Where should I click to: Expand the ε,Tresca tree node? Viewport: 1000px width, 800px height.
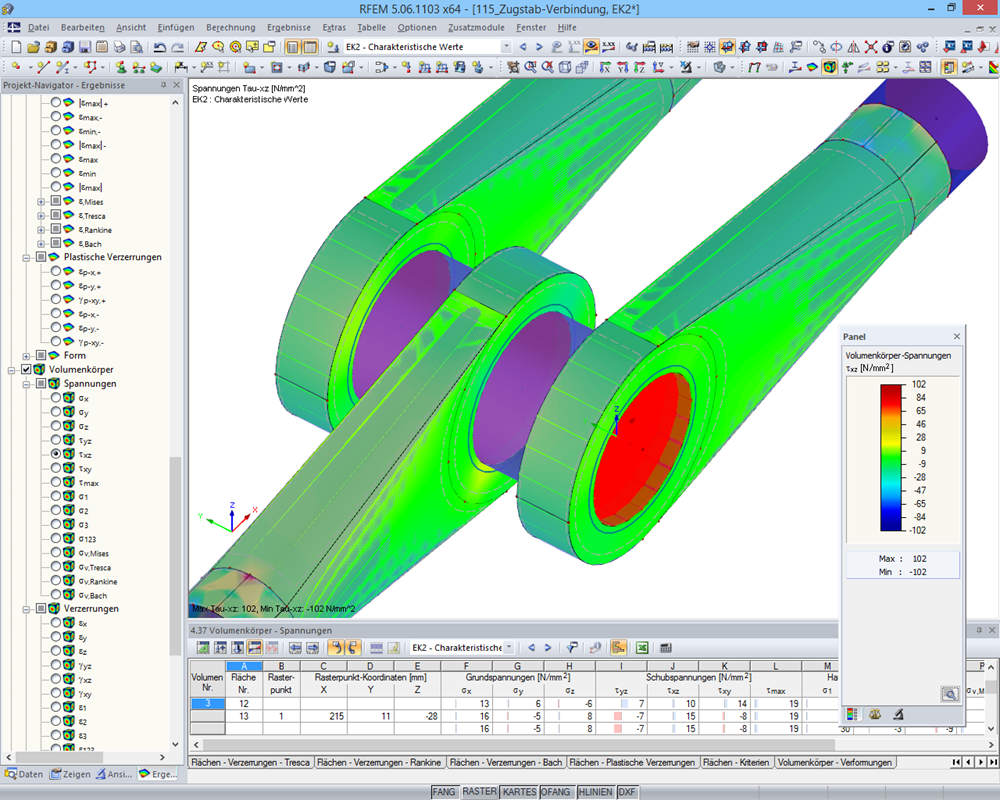pos(41,216)
